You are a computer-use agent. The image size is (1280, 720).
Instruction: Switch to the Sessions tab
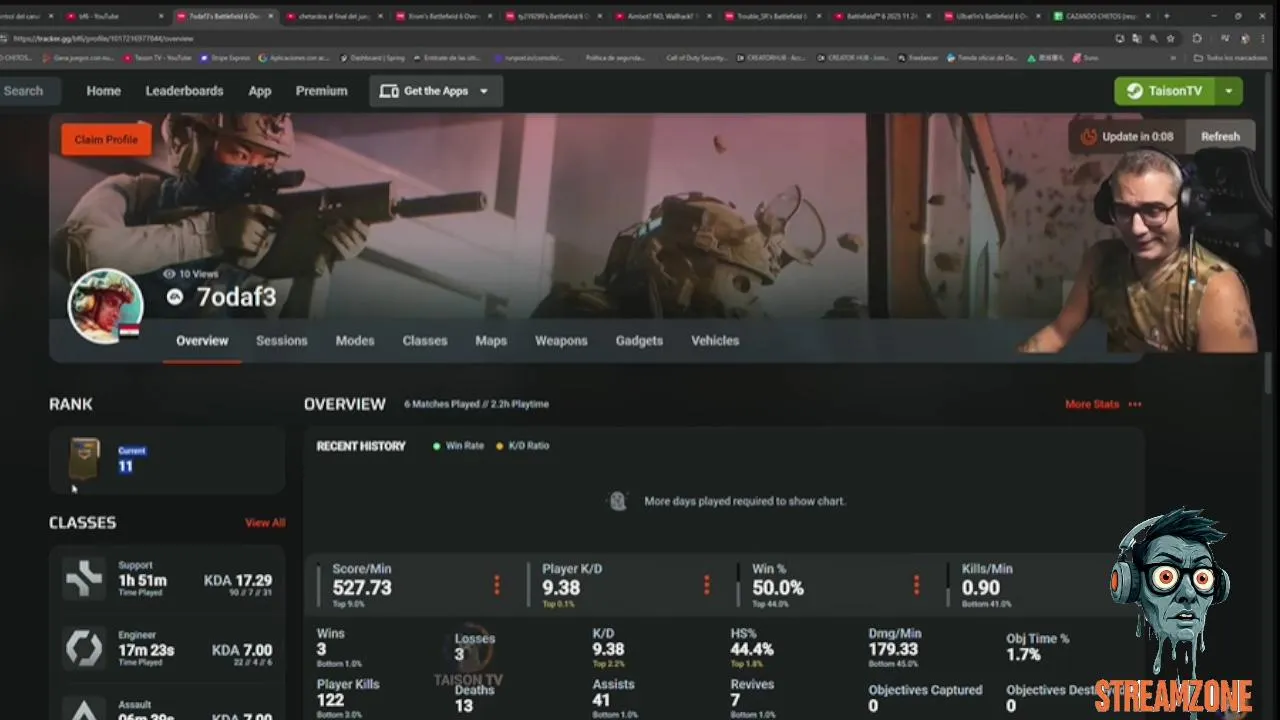281,341
